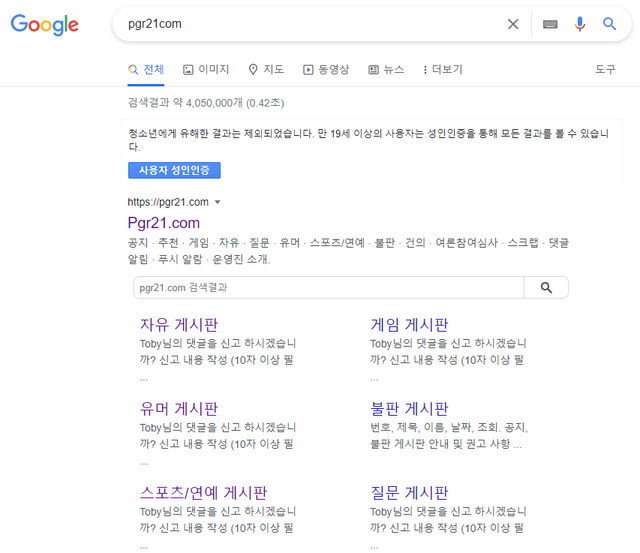640x553 pixels.
Task: Click the Google logo
Action: coord(45,25)
